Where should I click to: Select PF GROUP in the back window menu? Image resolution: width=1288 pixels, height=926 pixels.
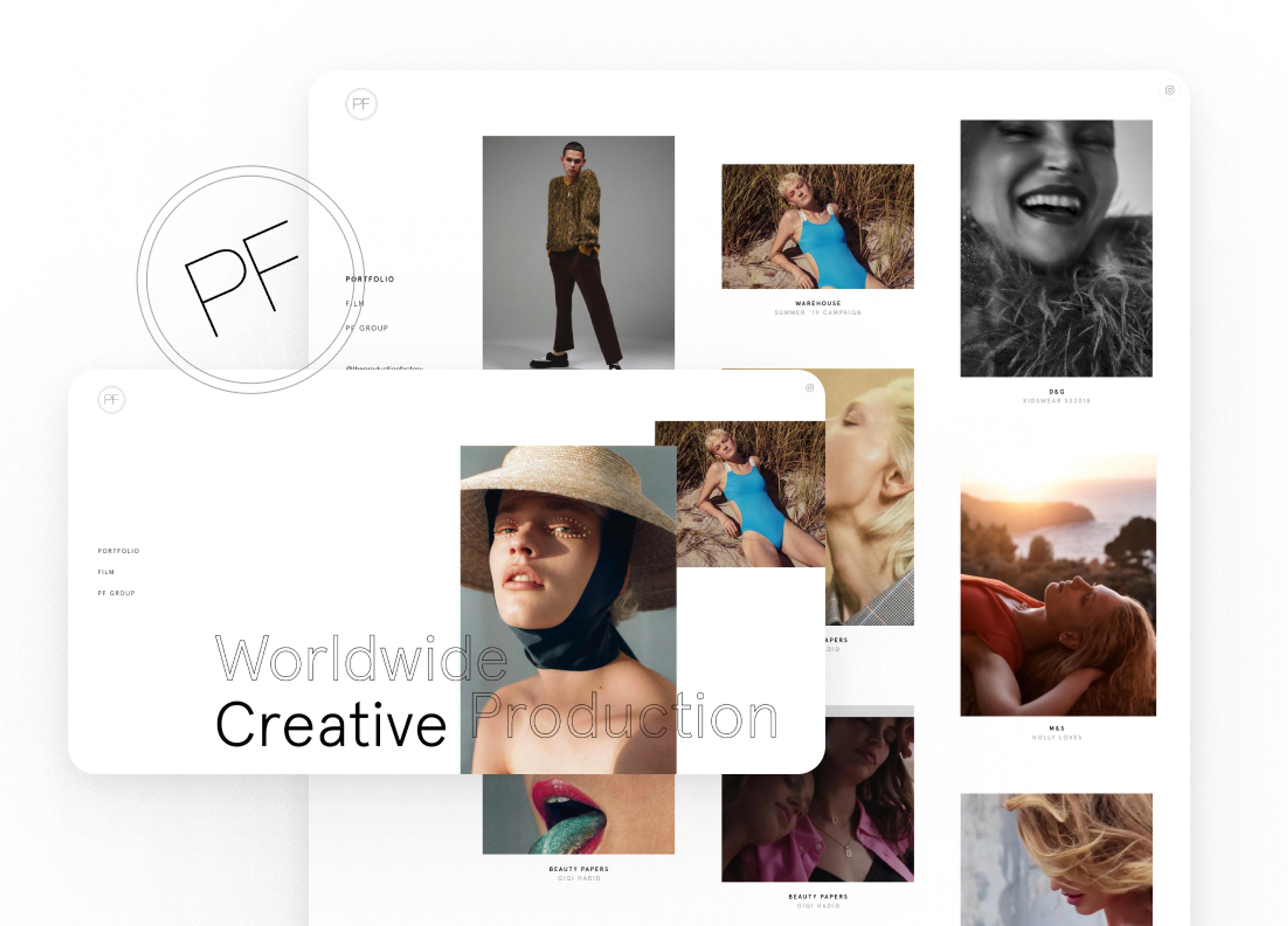(367, 328)
